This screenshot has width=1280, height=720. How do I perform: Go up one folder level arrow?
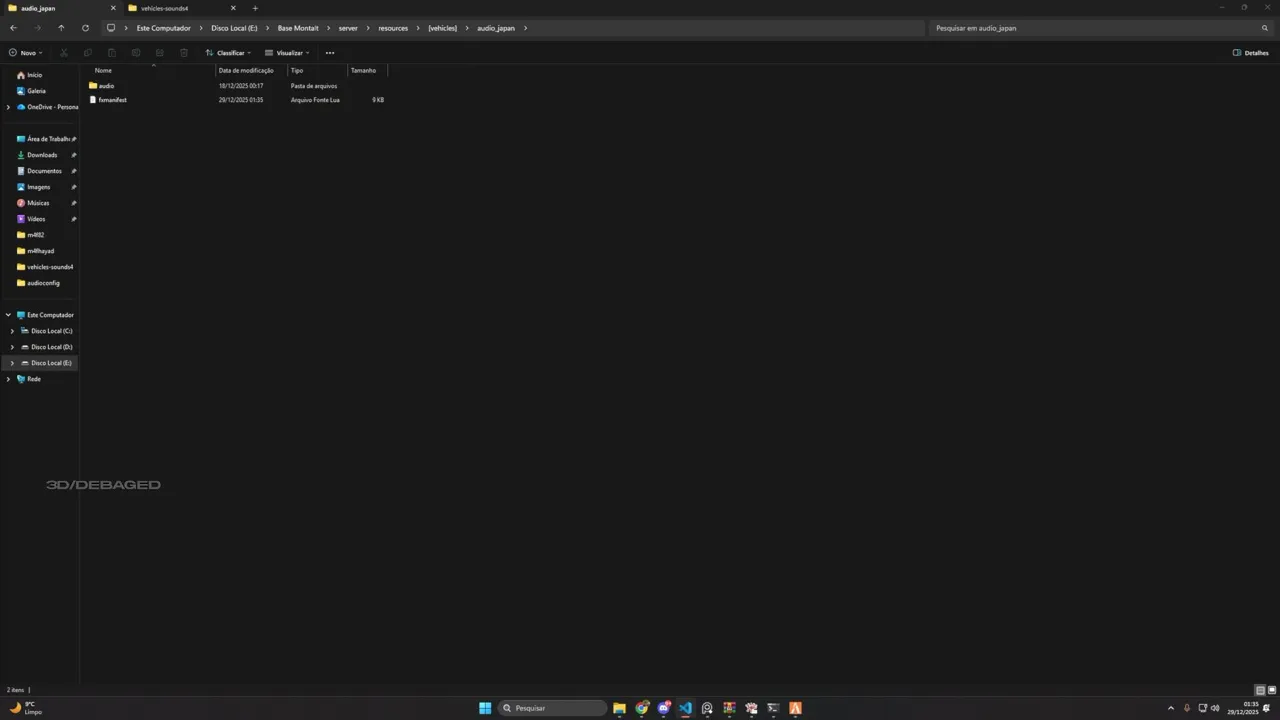coord(61,28)
